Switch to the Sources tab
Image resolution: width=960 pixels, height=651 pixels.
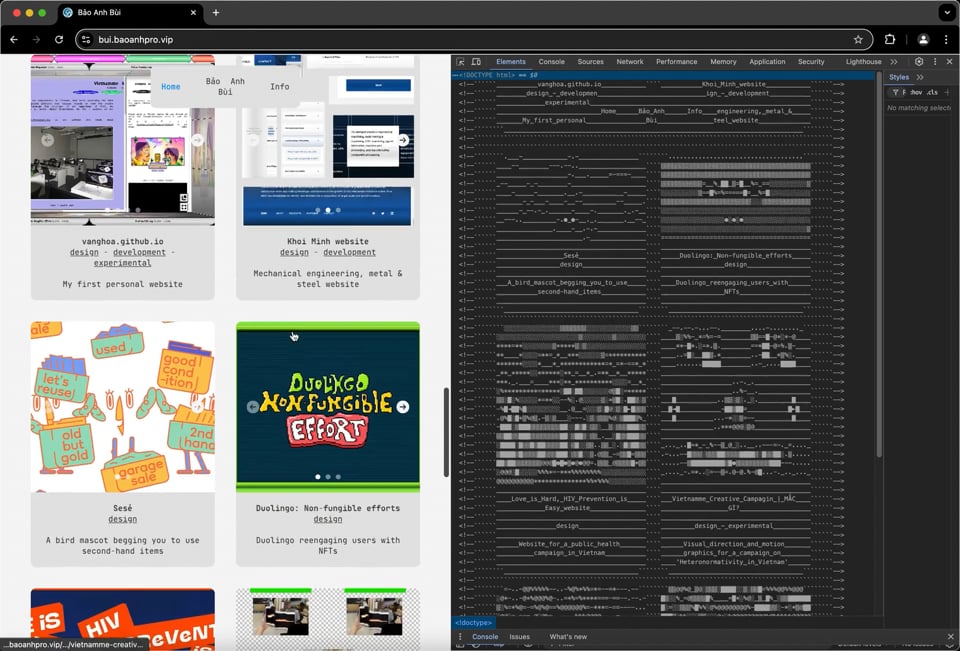tap(590, 62)
